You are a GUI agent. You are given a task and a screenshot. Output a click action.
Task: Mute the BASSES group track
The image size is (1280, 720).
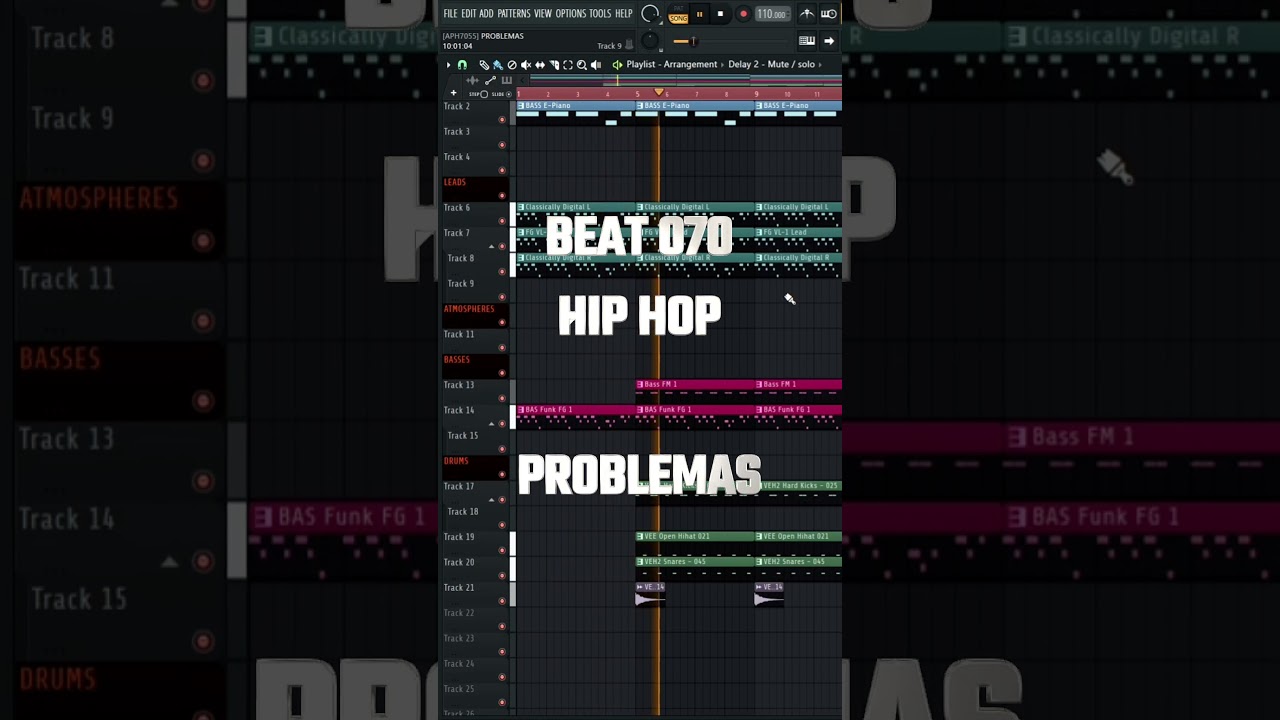click(502, 373)
